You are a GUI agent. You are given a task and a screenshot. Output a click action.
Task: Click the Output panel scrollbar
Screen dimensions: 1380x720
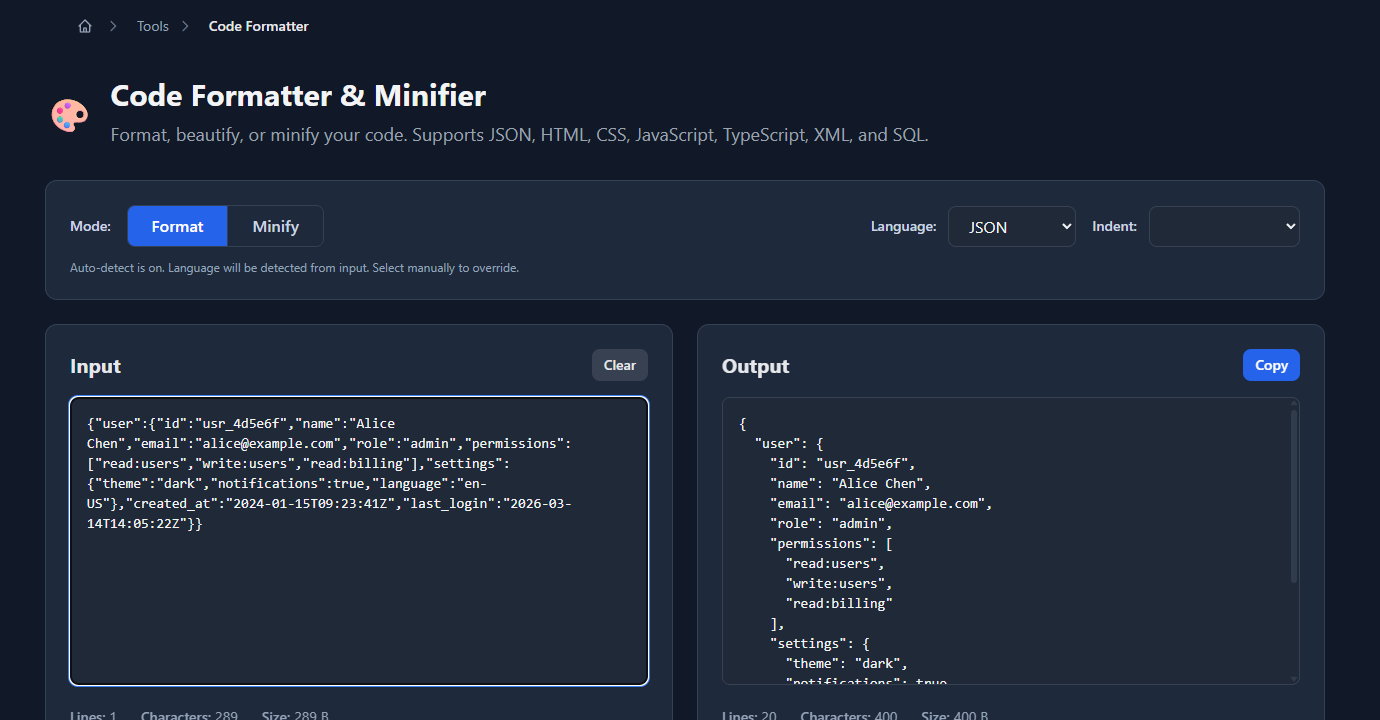1293,496
